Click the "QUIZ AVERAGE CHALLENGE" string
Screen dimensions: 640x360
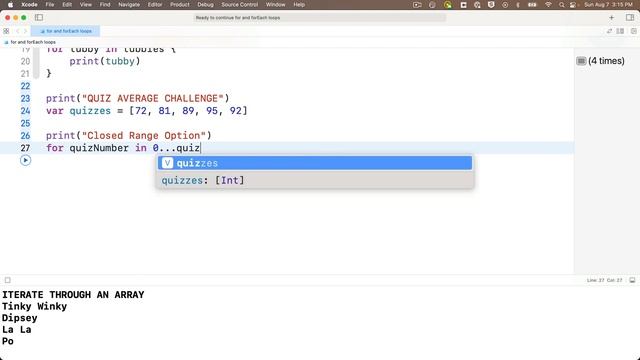153,98
